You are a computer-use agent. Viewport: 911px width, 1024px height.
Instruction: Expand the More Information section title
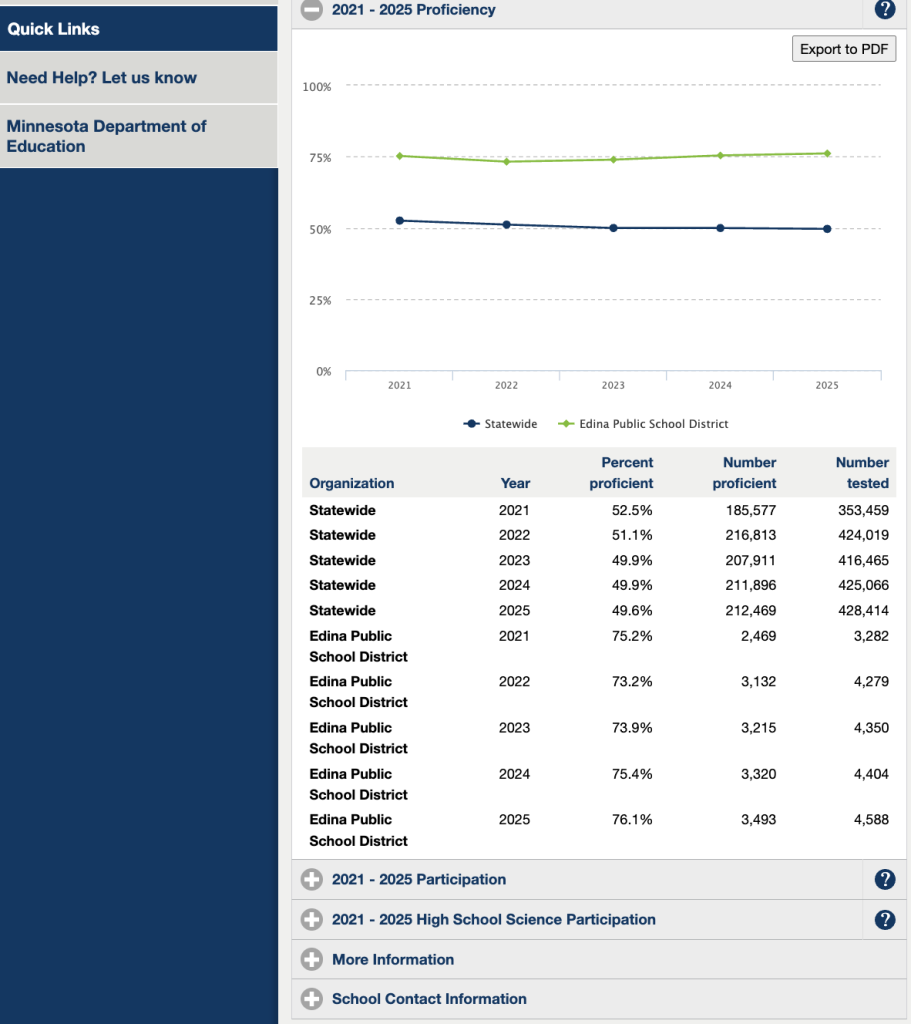coord(393,960)
